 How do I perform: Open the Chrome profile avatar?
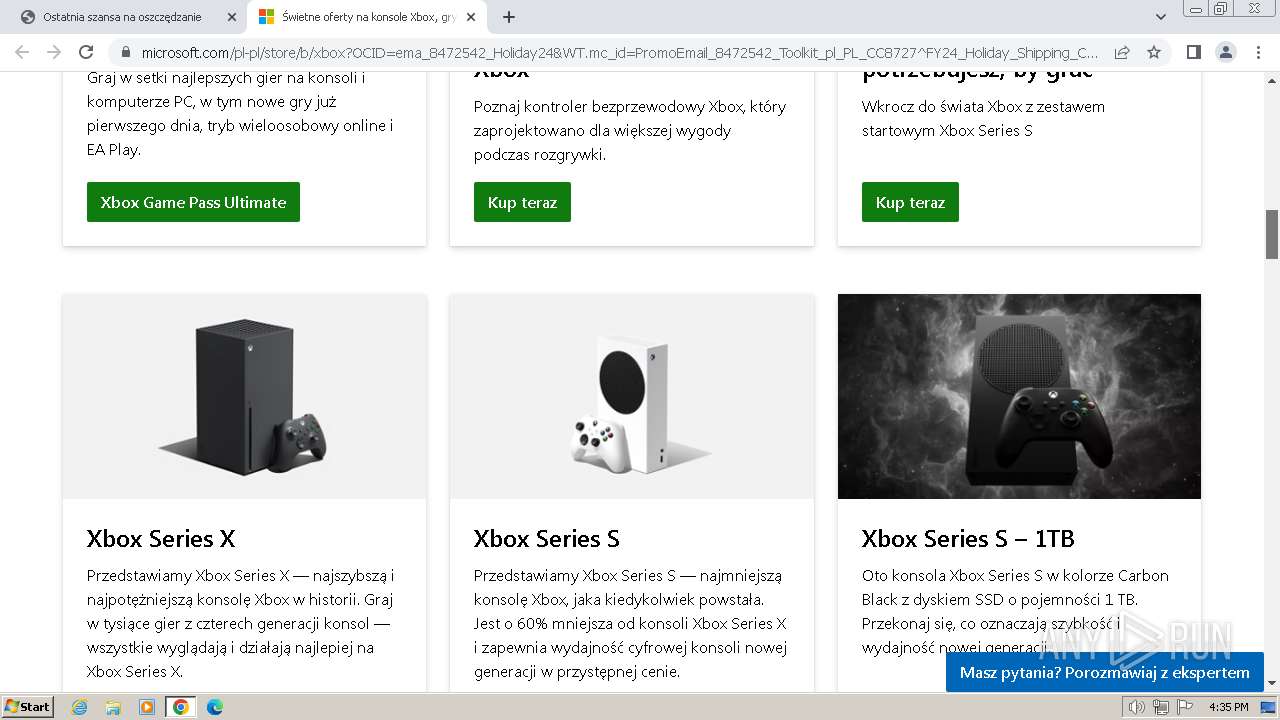click(1225, 52)
